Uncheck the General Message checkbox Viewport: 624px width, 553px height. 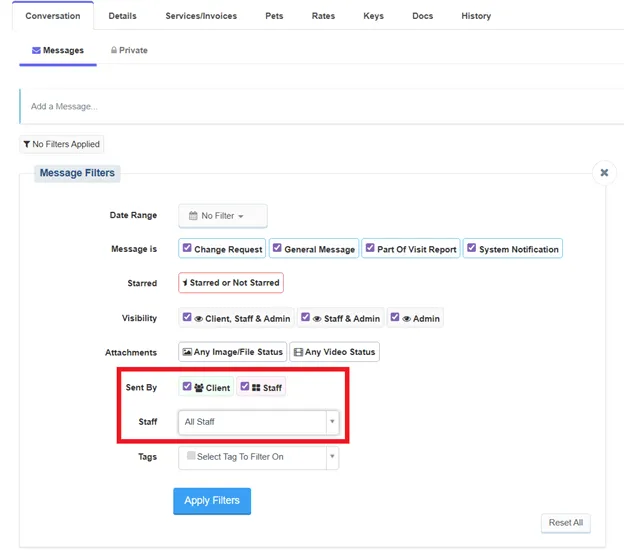coord(277,248)
